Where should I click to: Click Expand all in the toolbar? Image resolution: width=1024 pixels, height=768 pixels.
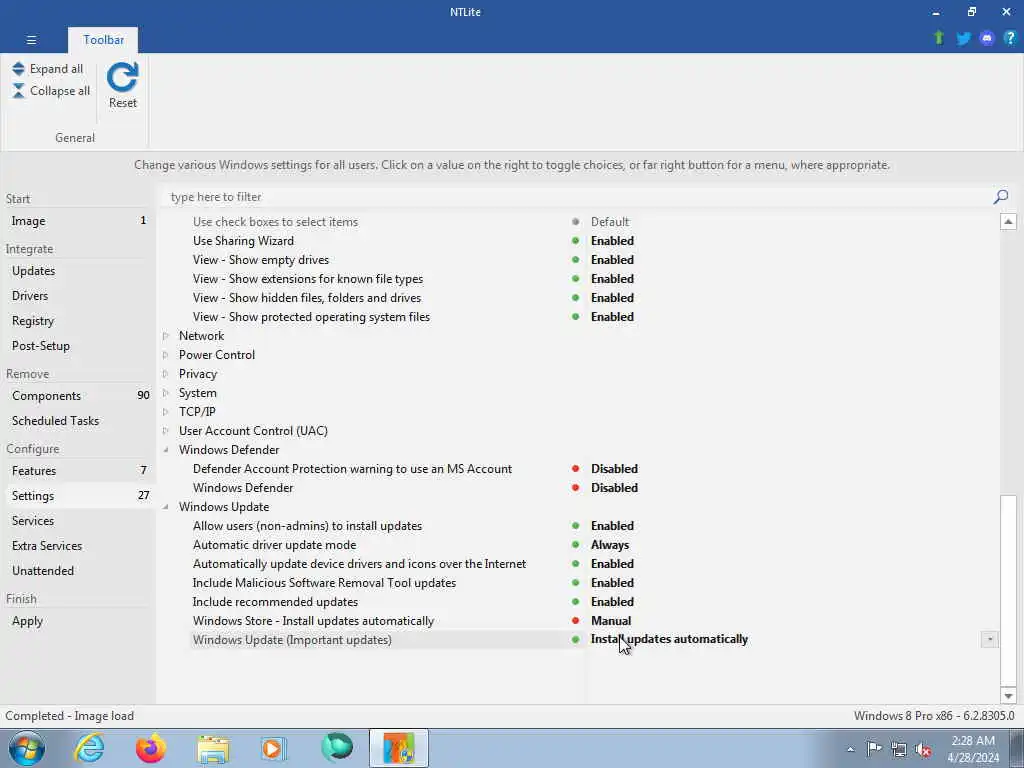point(48,69)
